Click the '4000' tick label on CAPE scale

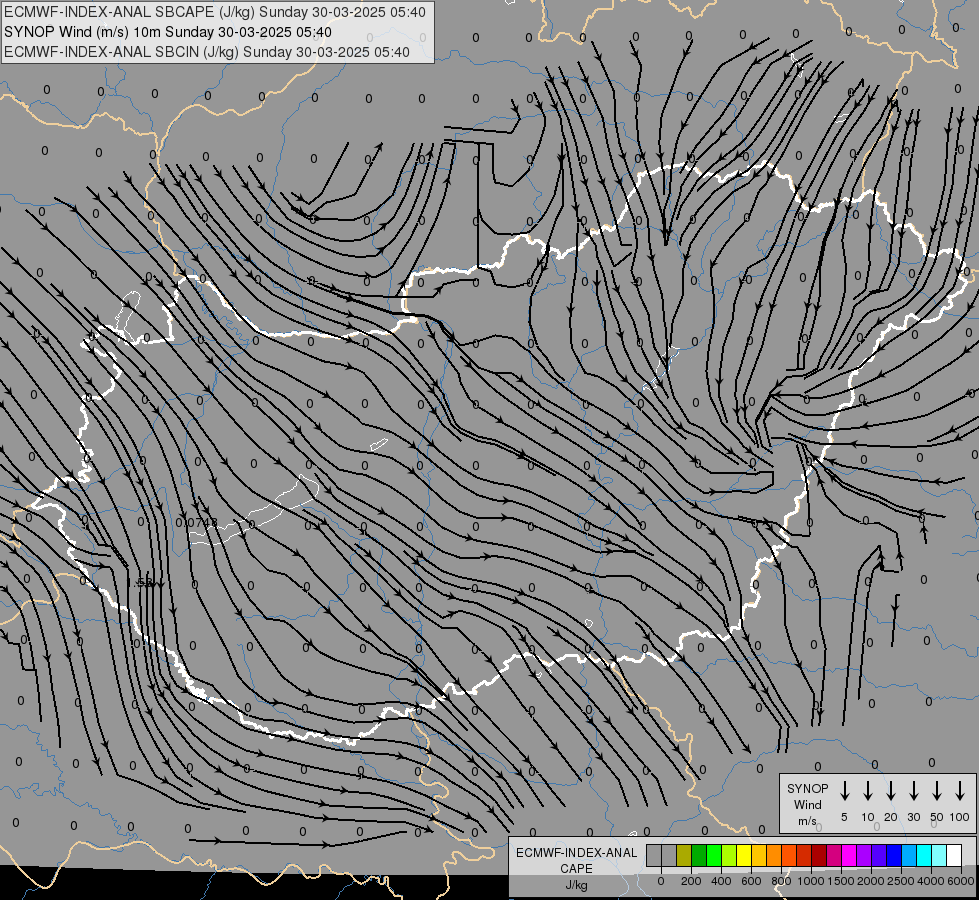(x=931, y=881)
